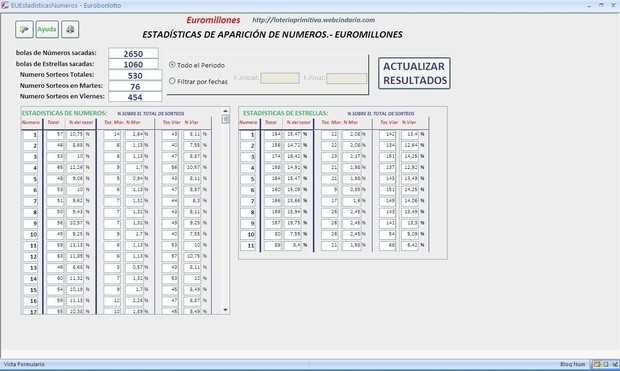This screenshot has height=371, width=620.
Task: Click the numbers list scroll up arrow
Action: click(225, 111)
